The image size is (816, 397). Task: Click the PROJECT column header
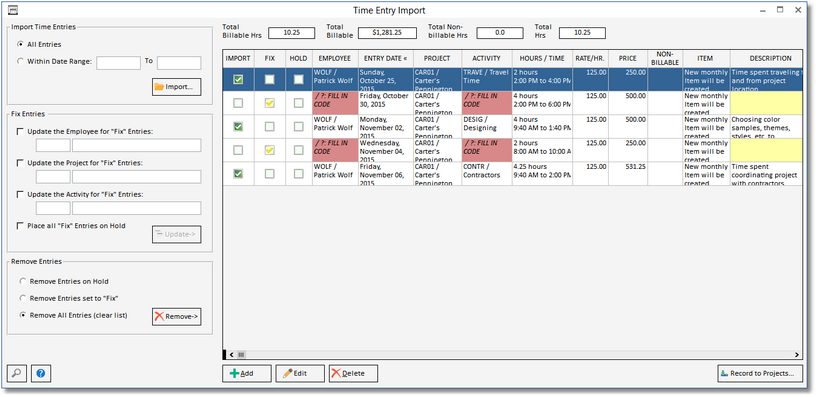(x=437, y=58)
